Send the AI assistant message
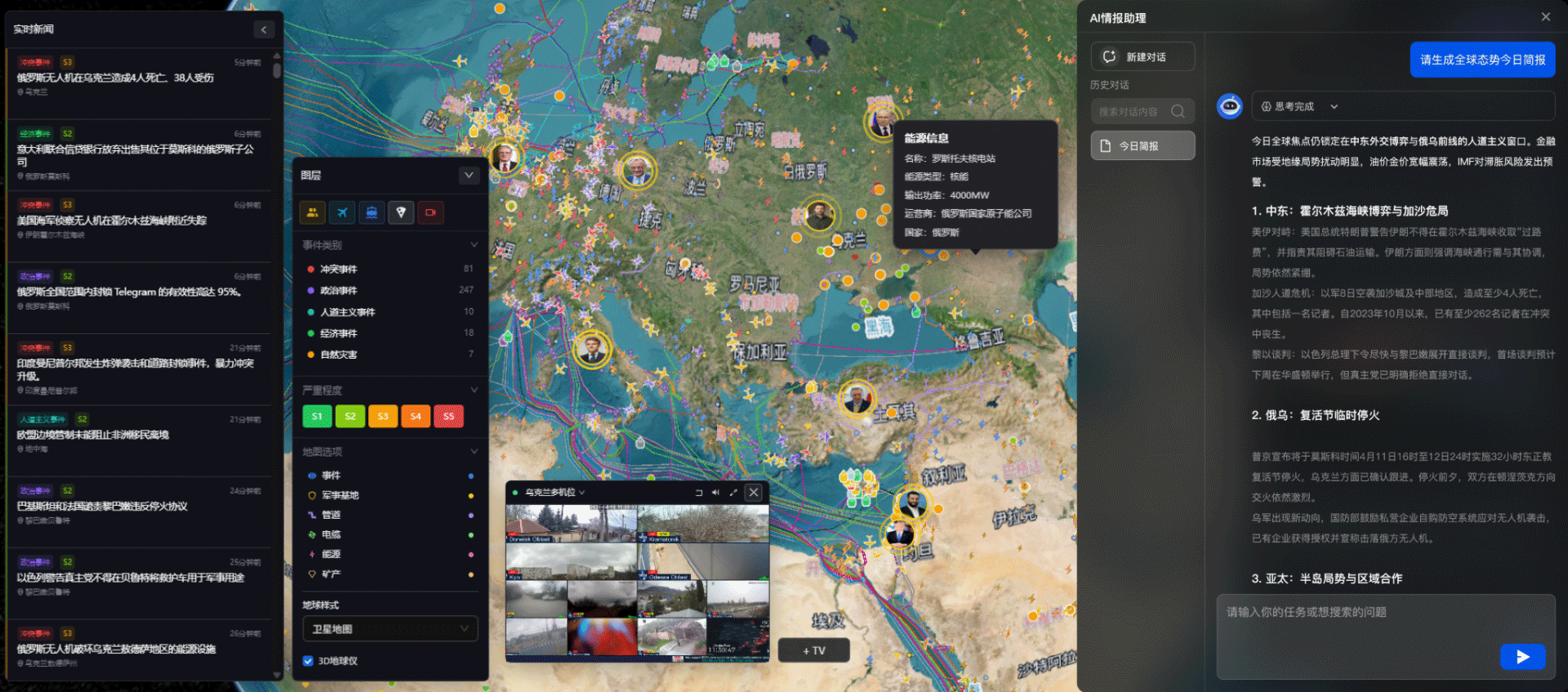Viewport: 1568px width, 692px height. (x=1522, y=656)
